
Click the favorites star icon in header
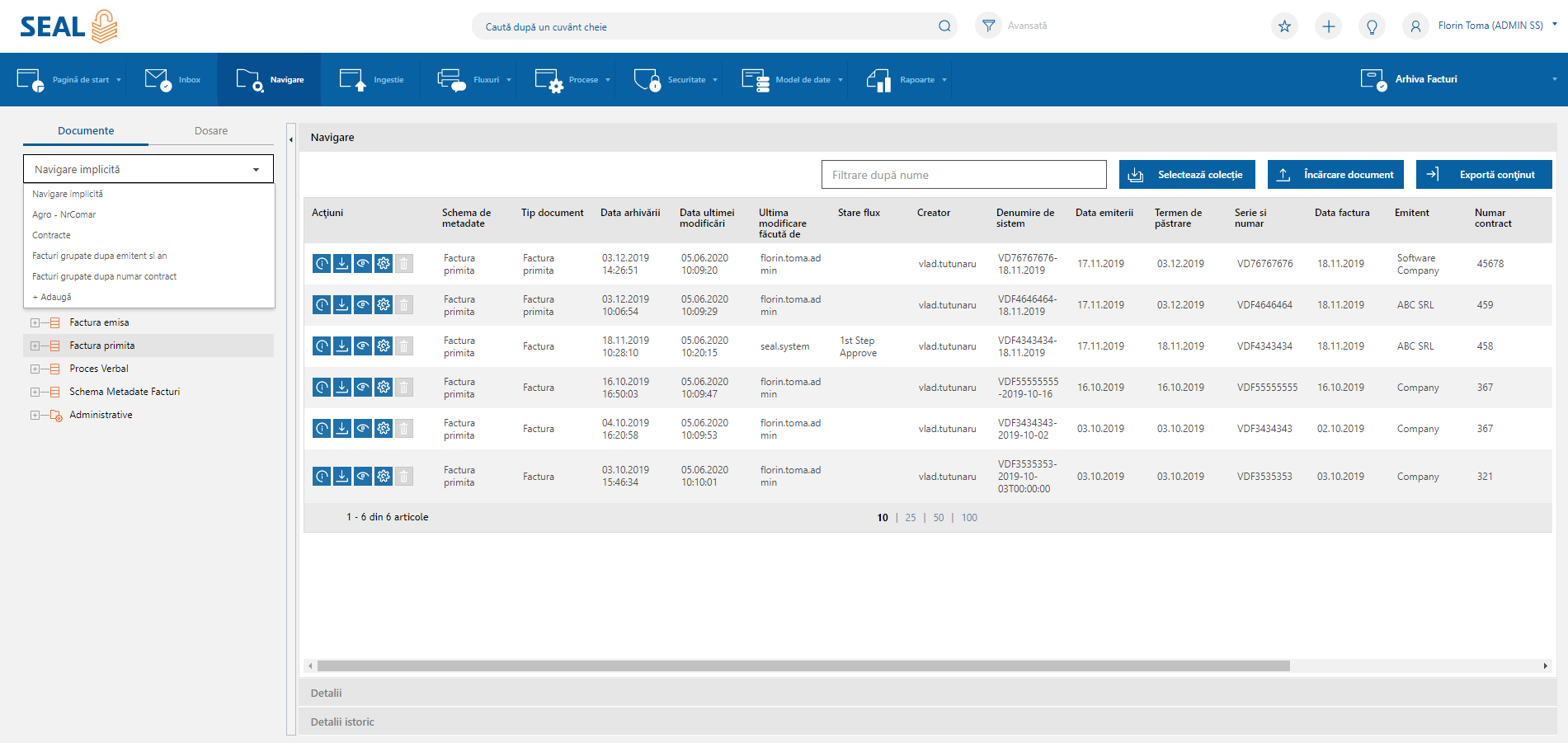pyautogui.click(x=1284, y=26)
